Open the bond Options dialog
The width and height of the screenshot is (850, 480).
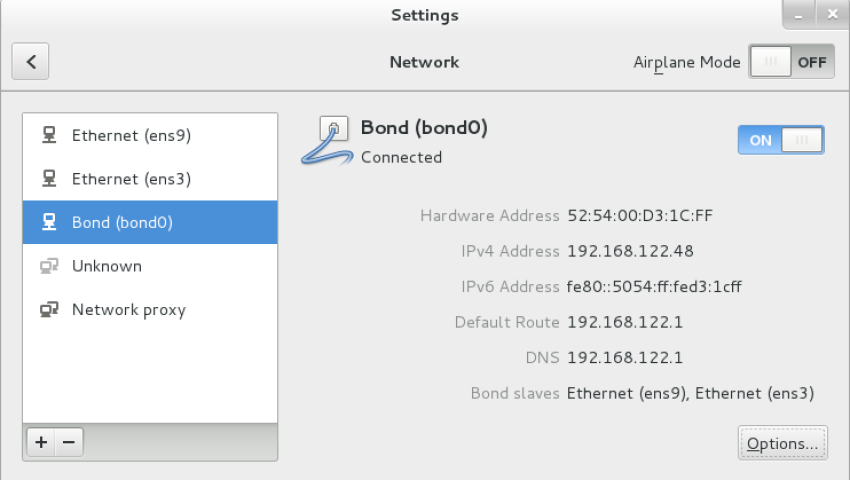[782, 443]
